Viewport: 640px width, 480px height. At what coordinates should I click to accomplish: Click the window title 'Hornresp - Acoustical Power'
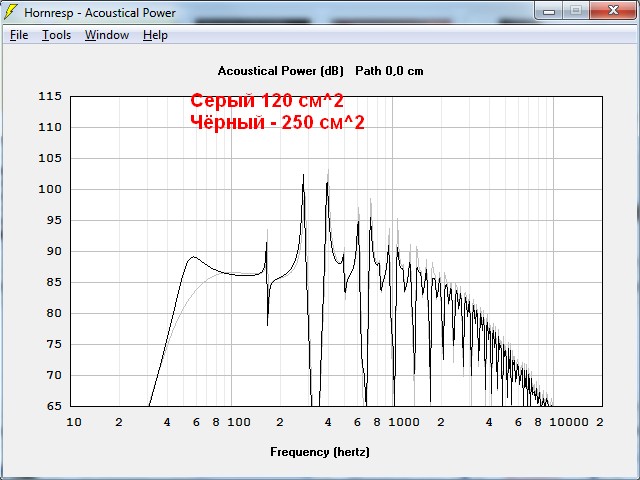(100, 13)
